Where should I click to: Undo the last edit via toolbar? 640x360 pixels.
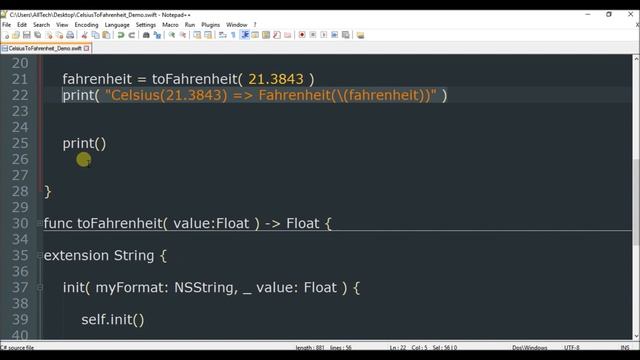121,35
